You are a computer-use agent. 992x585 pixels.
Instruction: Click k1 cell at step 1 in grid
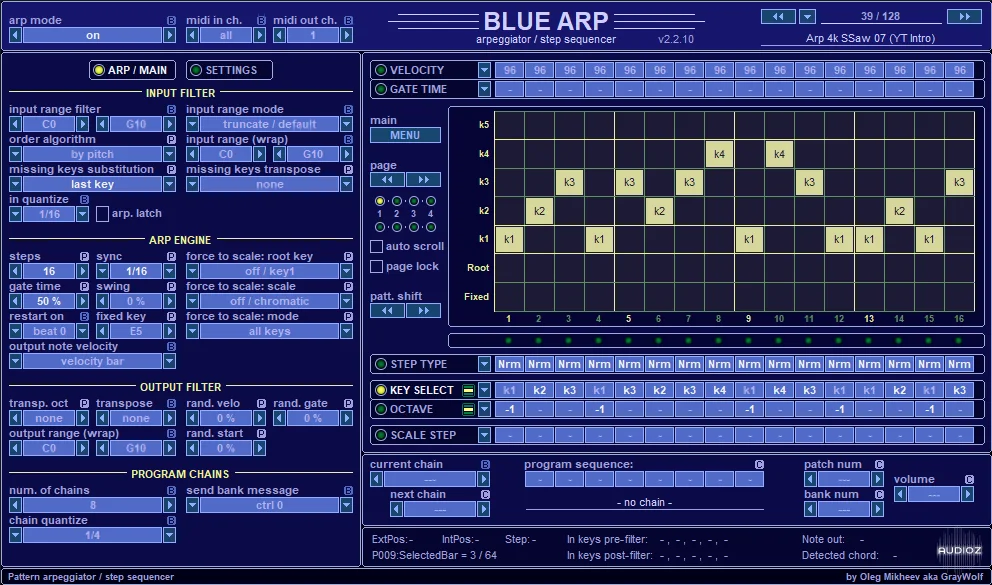509,240
